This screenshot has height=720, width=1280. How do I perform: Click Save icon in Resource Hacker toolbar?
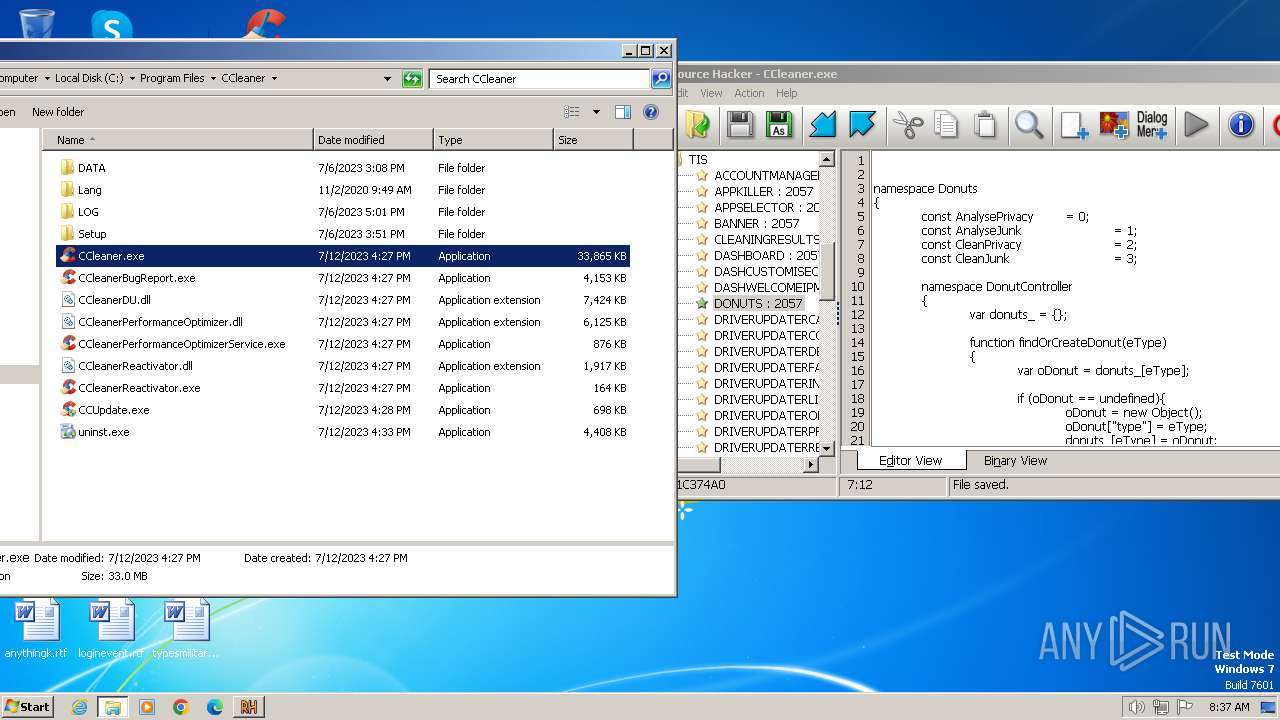pyautogui.click(x=740, y=124)
